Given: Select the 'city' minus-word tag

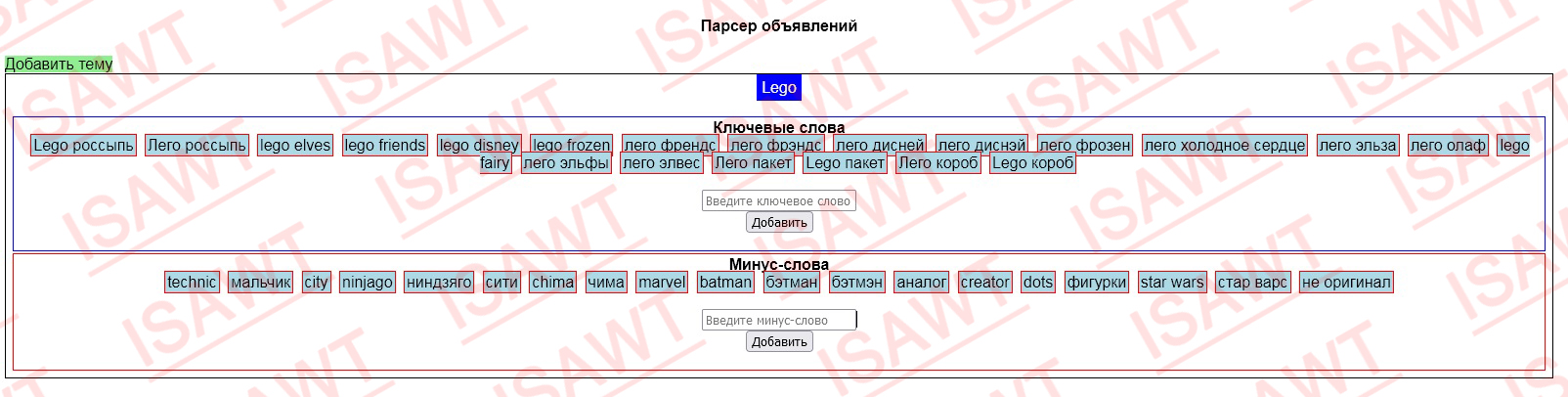Looking at the screenshot, I should tap(316, 282).
